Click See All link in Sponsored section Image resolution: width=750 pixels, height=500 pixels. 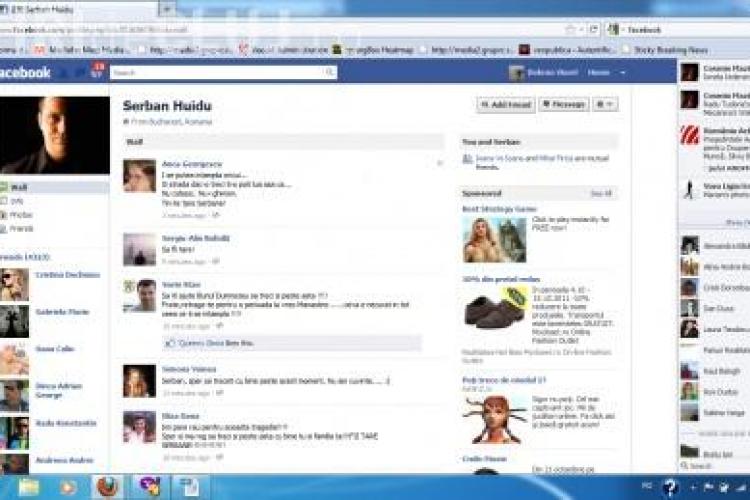[600, 193]
